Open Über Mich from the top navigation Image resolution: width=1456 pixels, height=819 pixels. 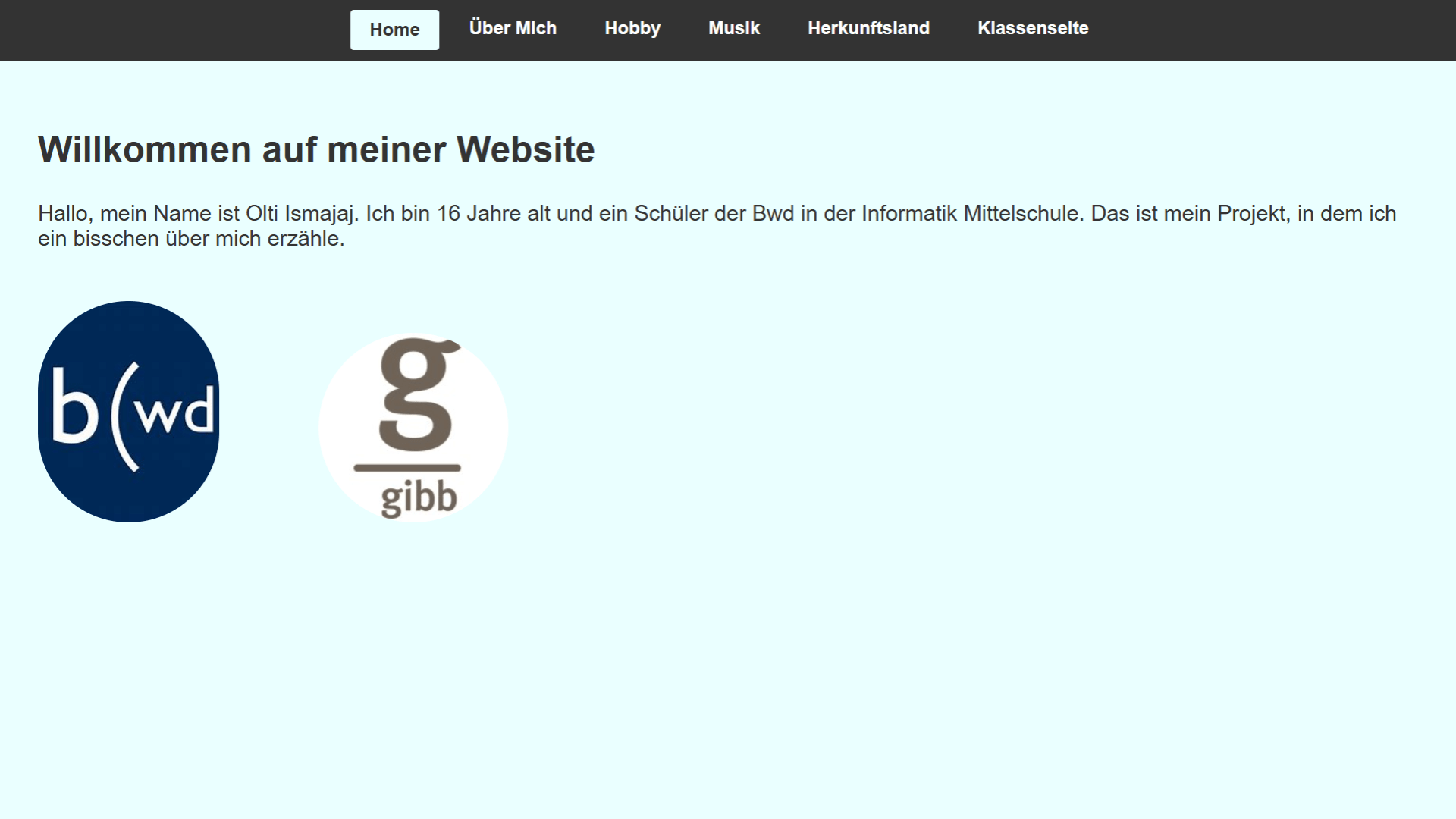(x=513, y=28)
